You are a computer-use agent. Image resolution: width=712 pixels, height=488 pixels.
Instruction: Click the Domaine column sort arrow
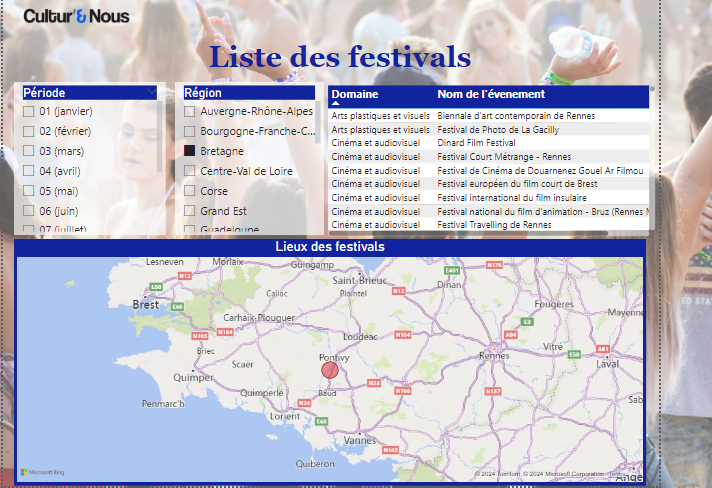[336, 104]
